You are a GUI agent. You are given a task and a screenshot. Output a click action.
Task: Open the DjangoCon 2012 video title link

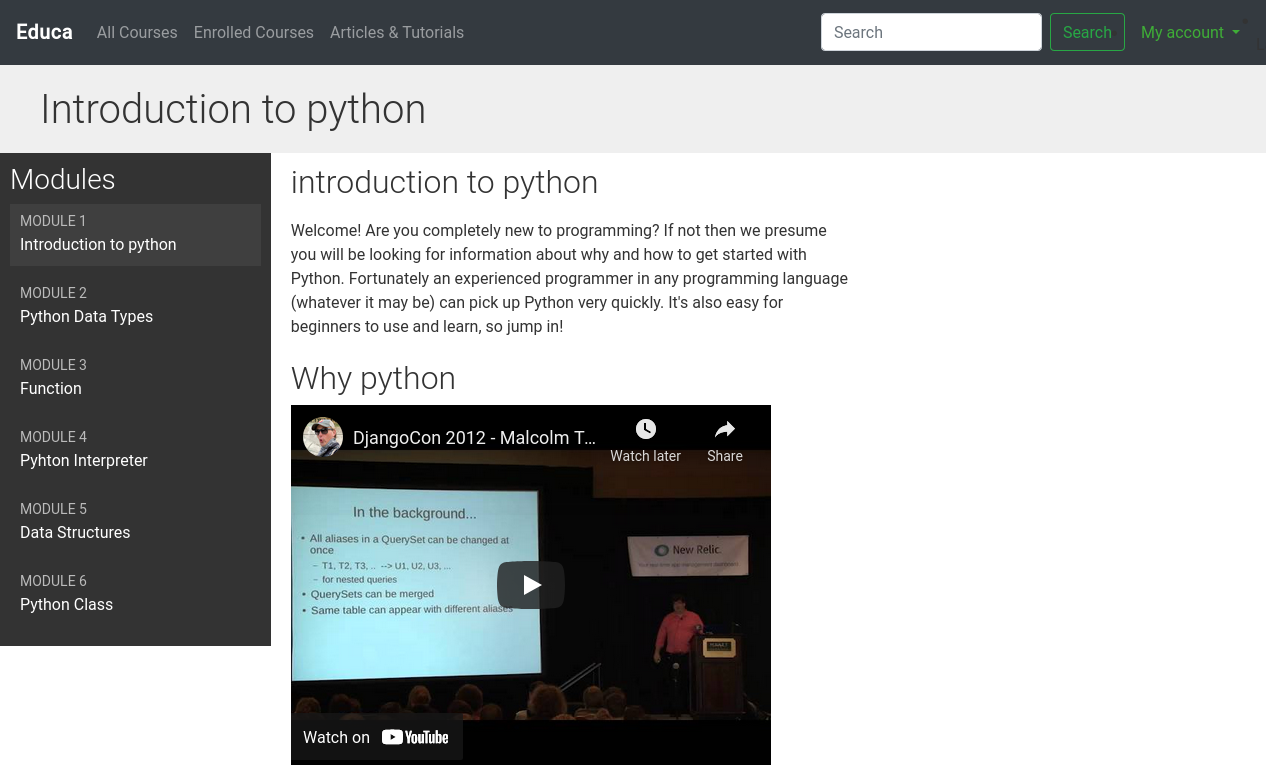click(x=474, y=437)
